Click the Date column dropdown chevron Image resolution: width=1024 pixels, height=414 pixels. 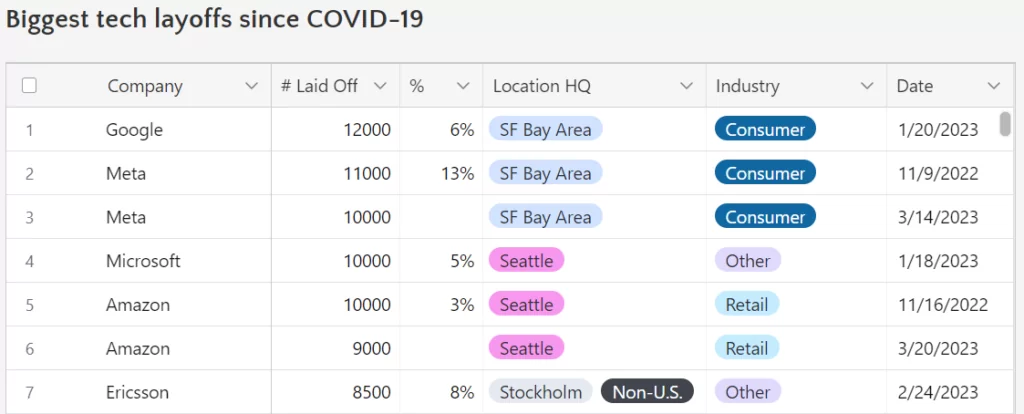[993, 86]
